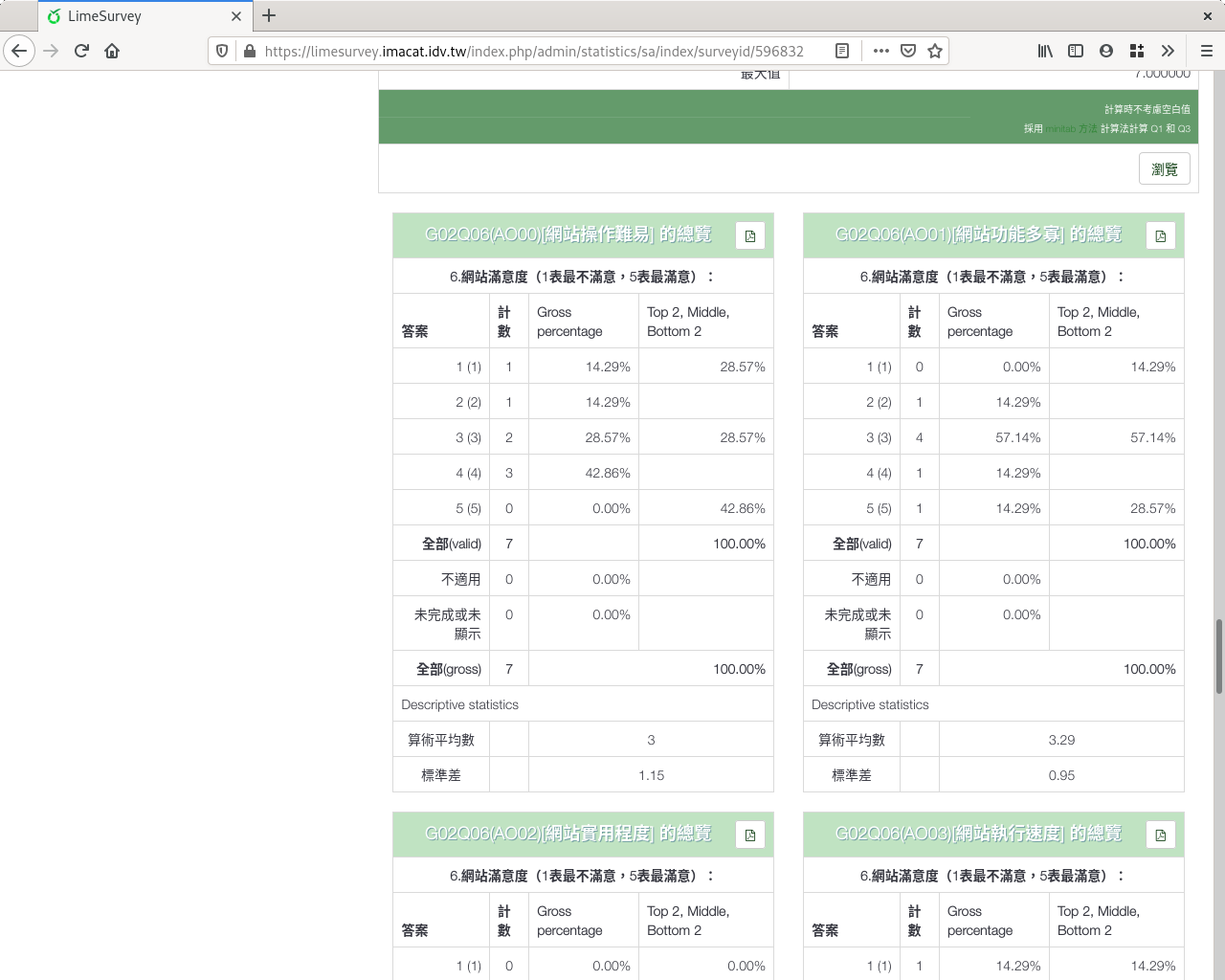
Task: Click heading G02Q06(AO00)[網站操作難易] 的總覽
Action: [568, 234]
